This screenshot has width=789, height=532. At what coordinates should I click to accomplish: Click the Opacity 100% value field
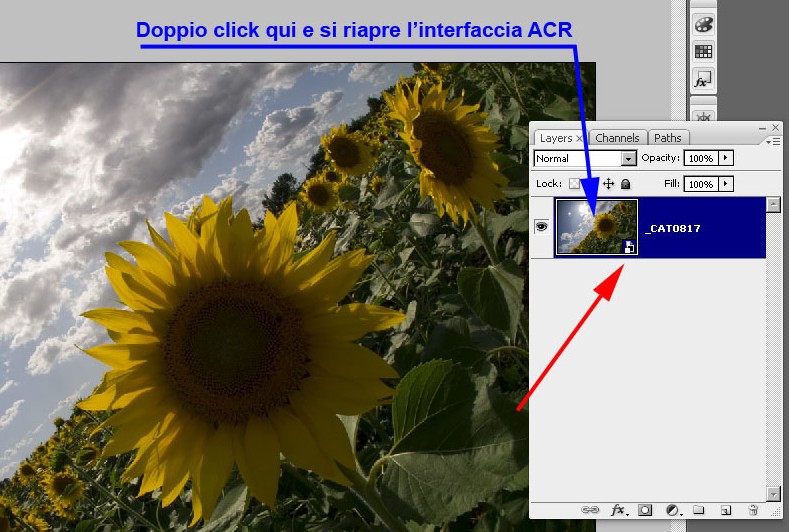click(x=701, y=158)
